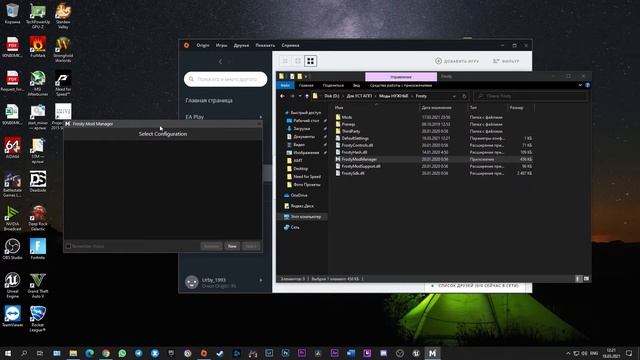Show hidden tray icons chevron
Image resolution: width=640 pixels, height=360 pixels.
click(x=568, y=353)
